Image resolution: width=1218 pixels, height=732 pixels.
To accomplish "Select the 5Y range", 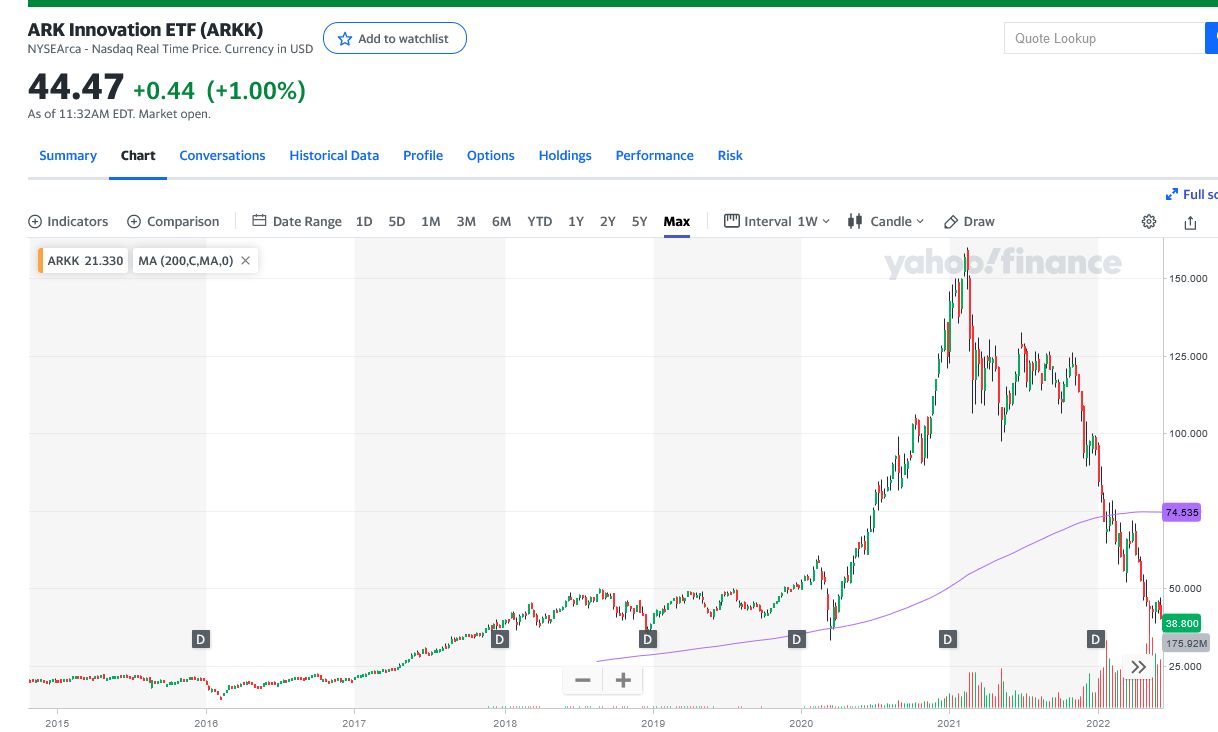I will tap(640, 222).
